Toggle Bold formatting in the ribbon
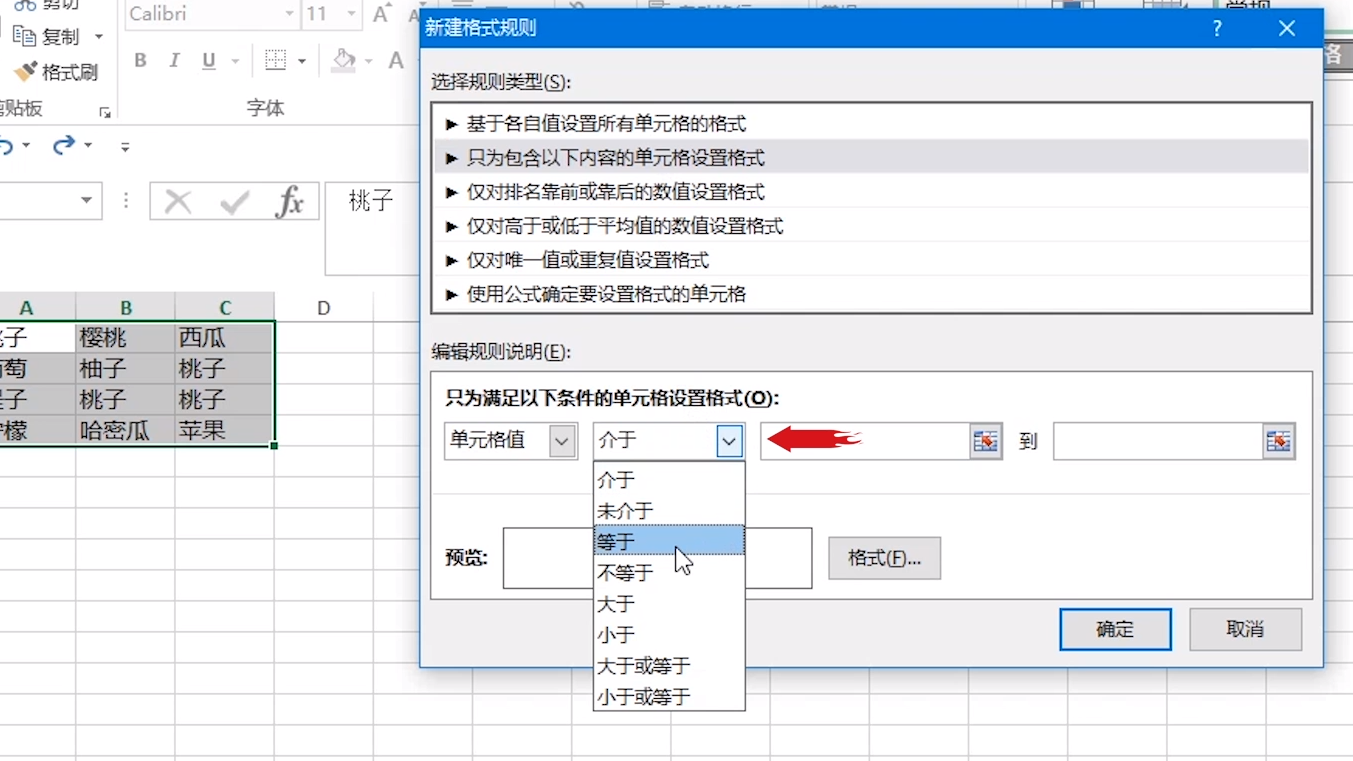Image resolution: width=1353 pixels, height=761 pixels. pyautogui.click(x=140, y=61)
